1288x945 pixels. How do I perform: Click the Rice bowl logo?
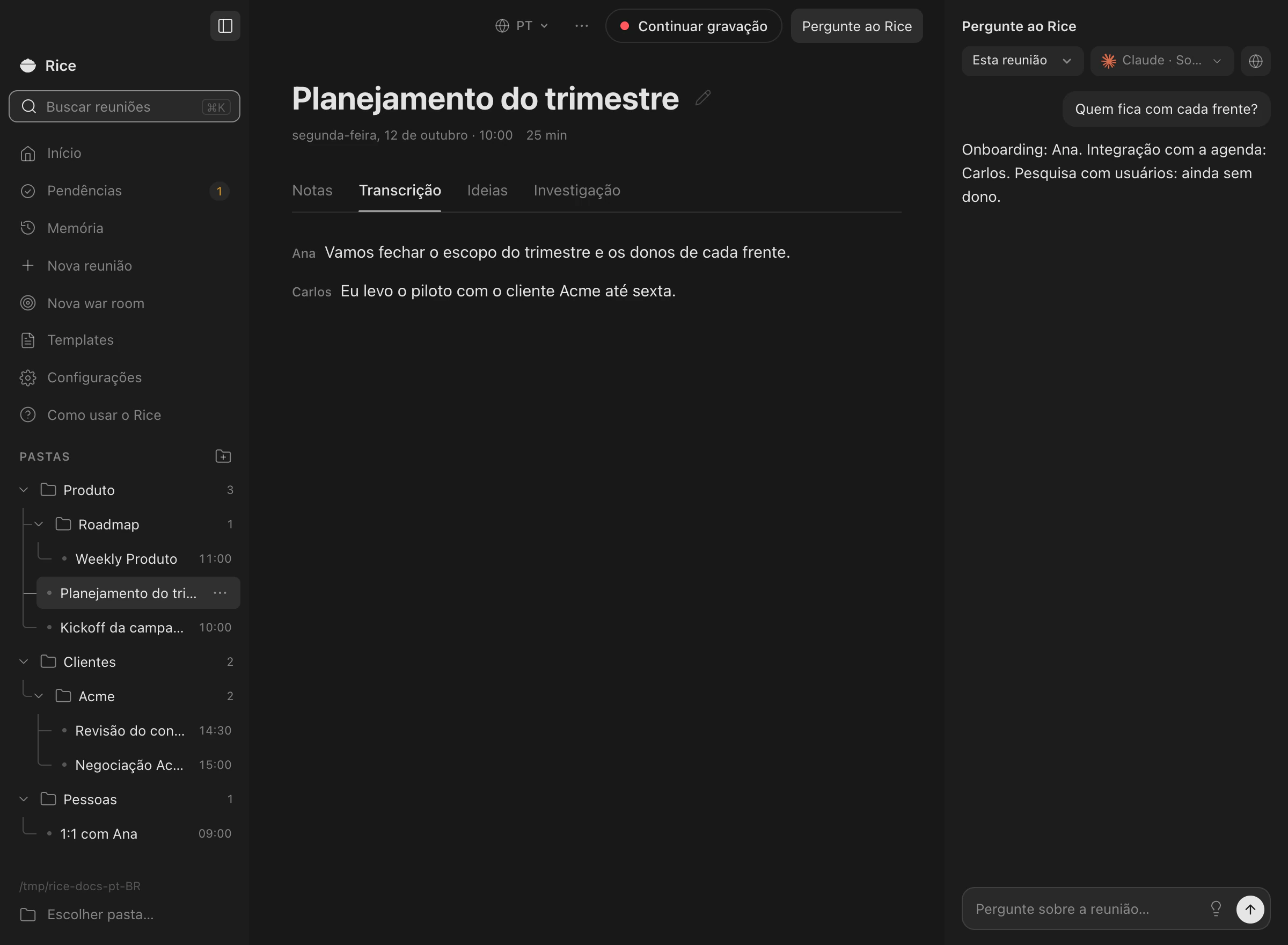point(27,65)
